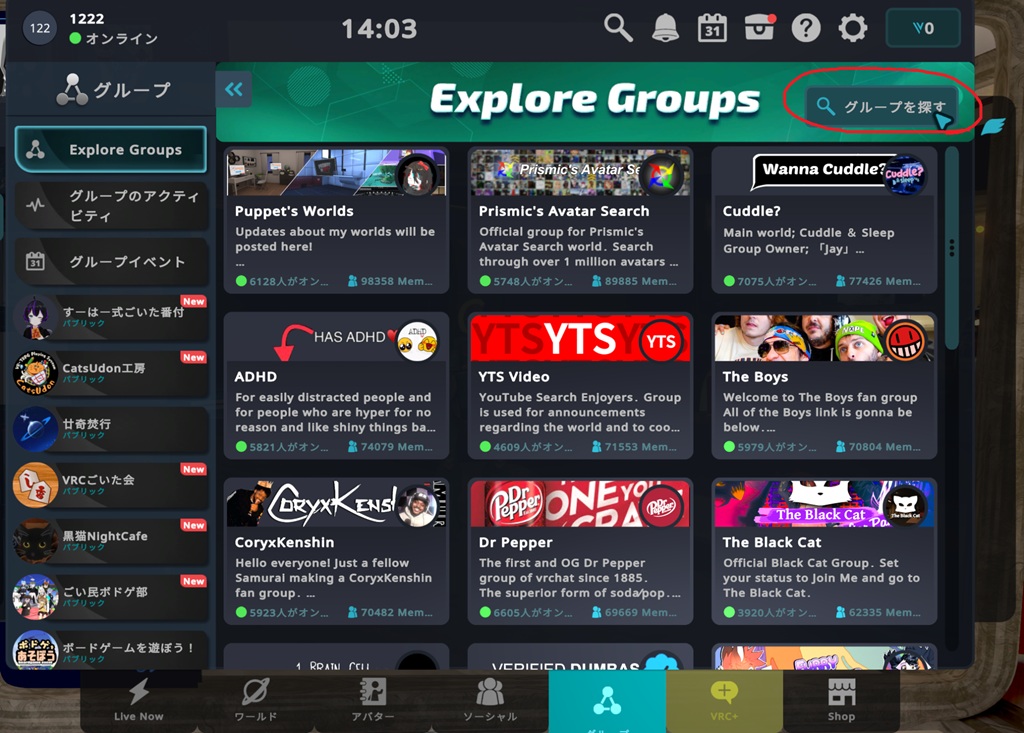This screenshot has height=733, width=1024.
Task: Open the ADHD group card
Action: 336,385
